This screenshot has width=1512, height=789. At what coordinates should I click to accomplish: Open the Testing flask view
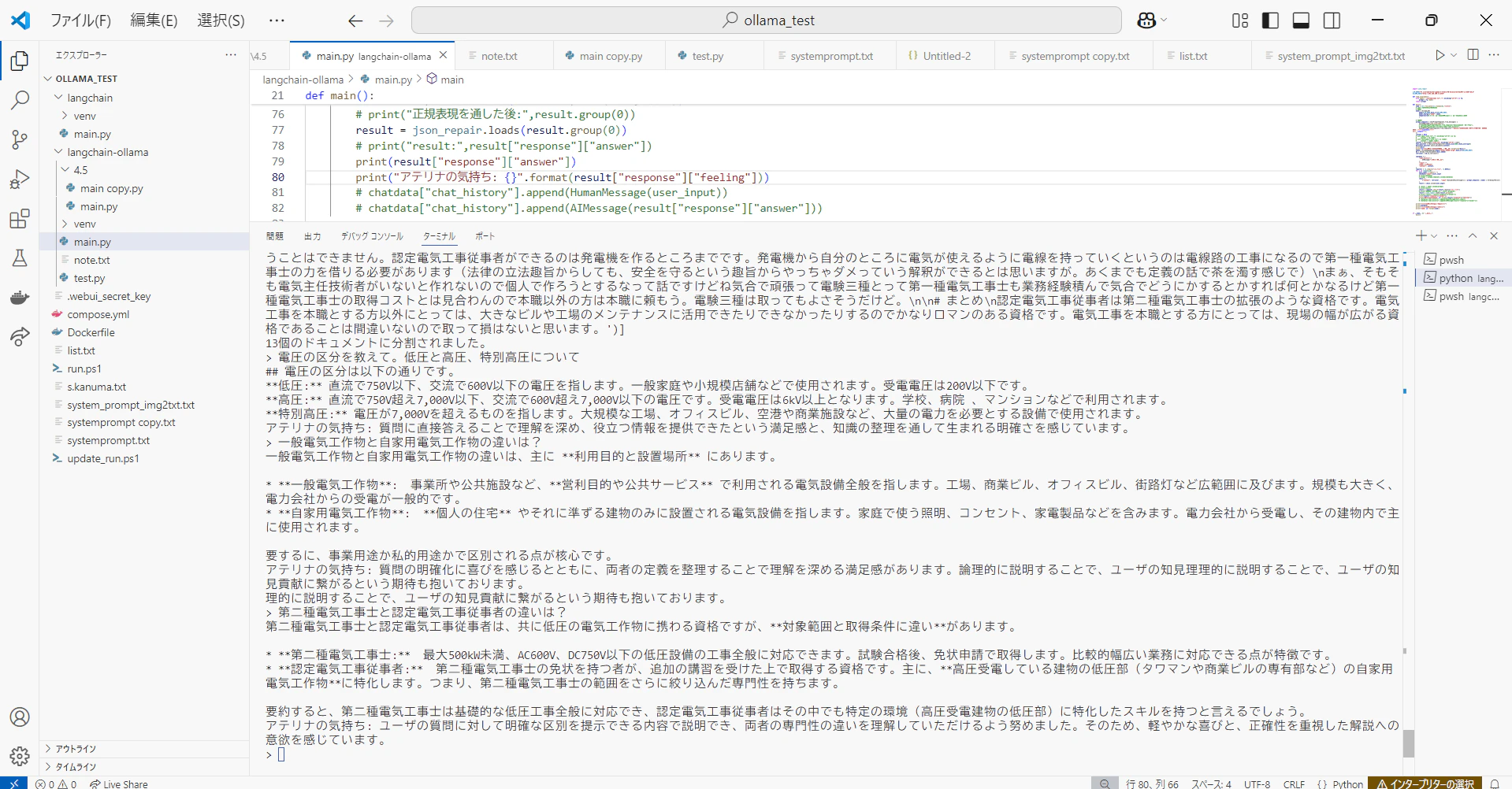click(x=20, y=257)
